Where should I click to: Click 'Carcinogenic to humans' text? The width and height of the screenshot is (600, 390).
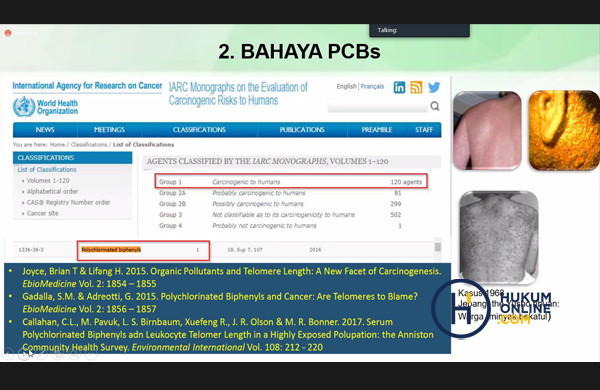tap(246, 182)
